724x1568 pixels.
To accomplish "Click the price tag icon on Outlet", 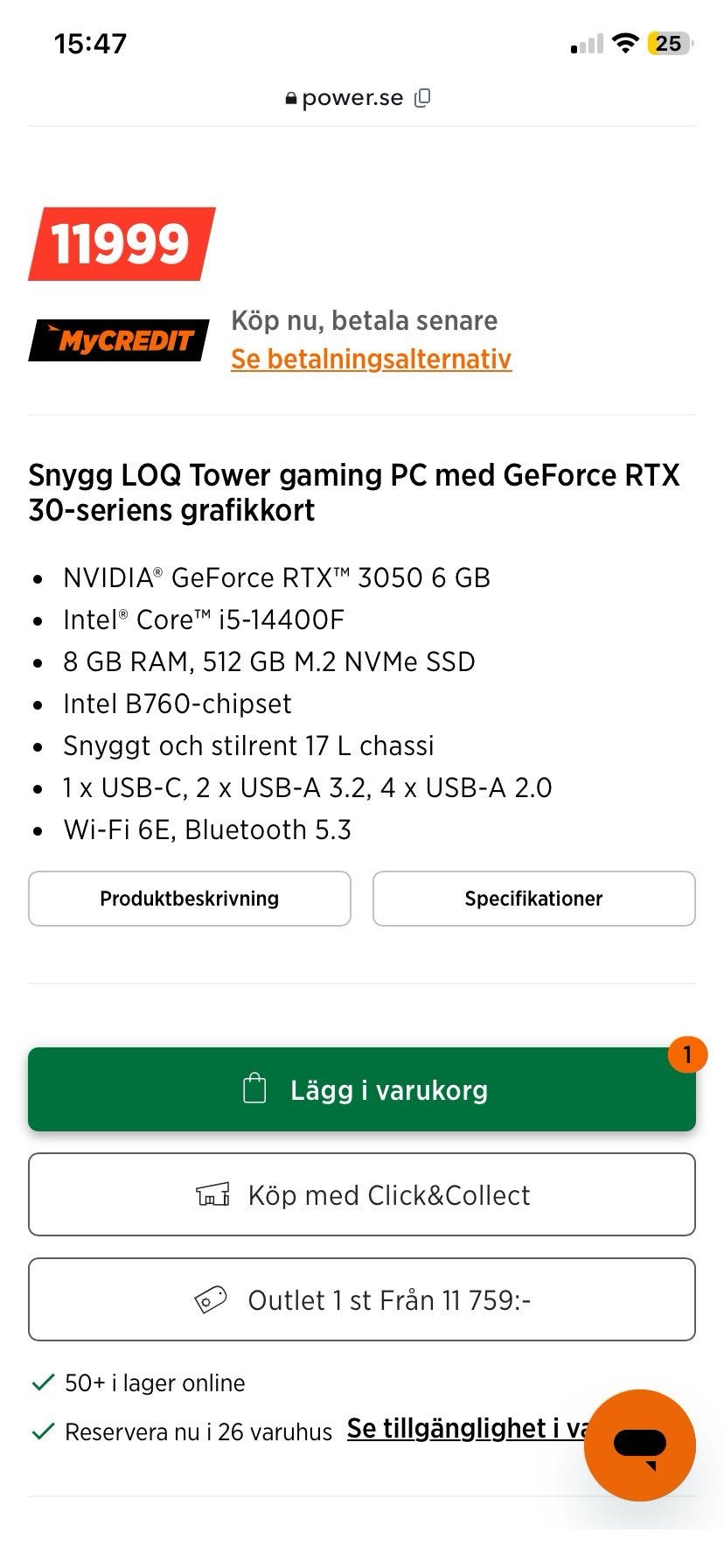I will click(x=210, y=1299).
